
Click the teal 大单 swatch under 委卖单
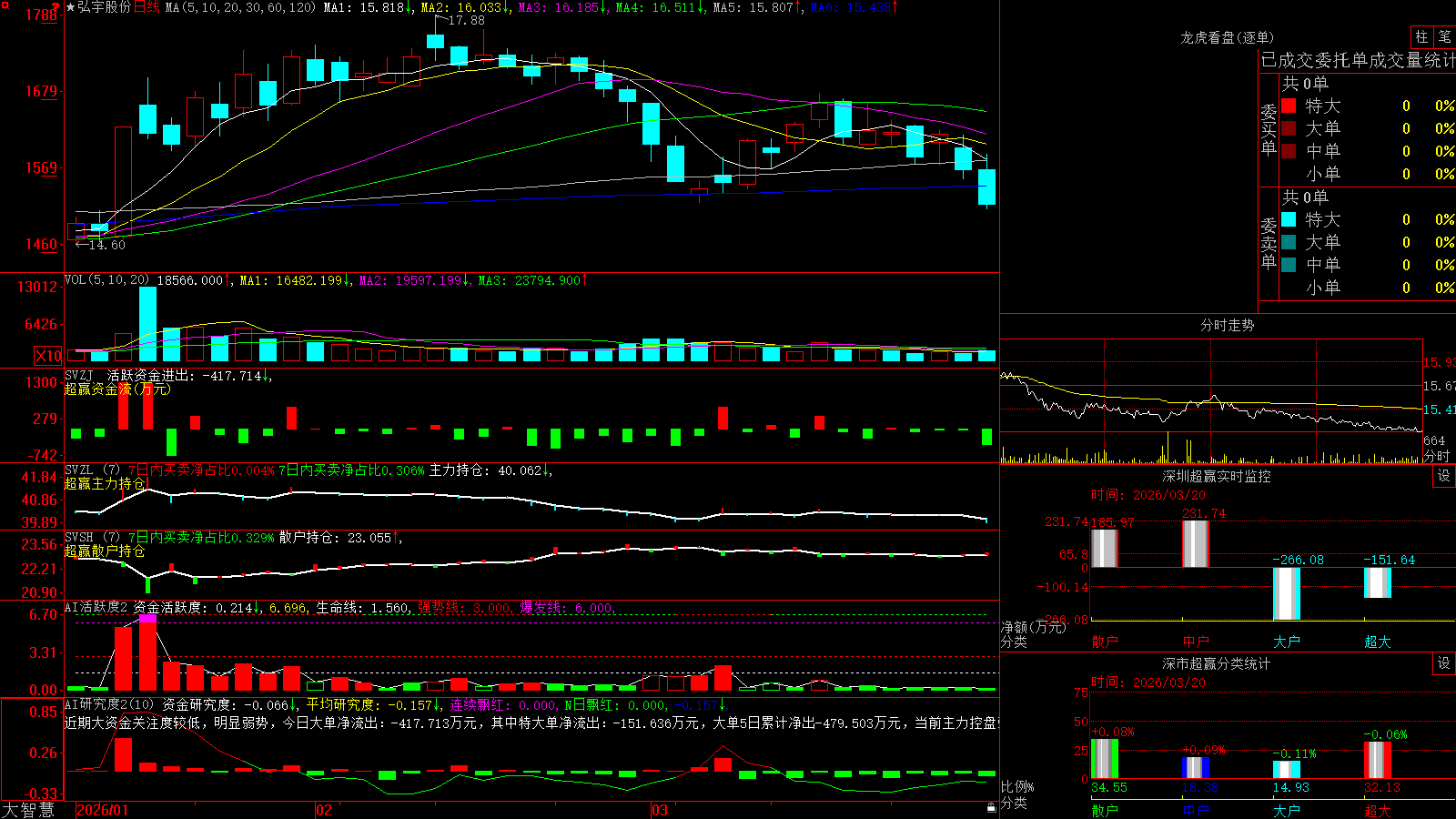coord(1289,242)
